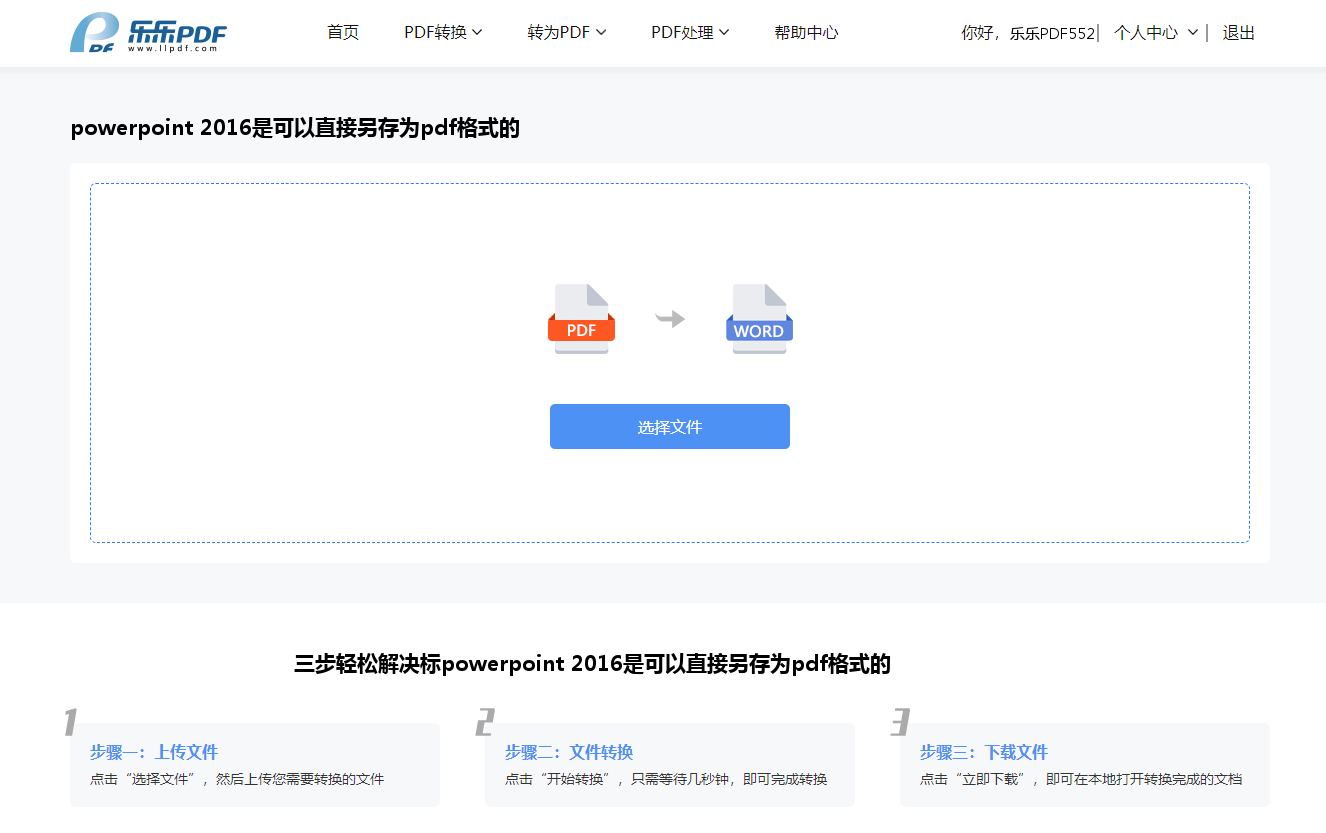The height and width of the screenshot is (833, 1326).
Task: Click the 步骤三：下载文件 heading
Action: tap(984, 752)
